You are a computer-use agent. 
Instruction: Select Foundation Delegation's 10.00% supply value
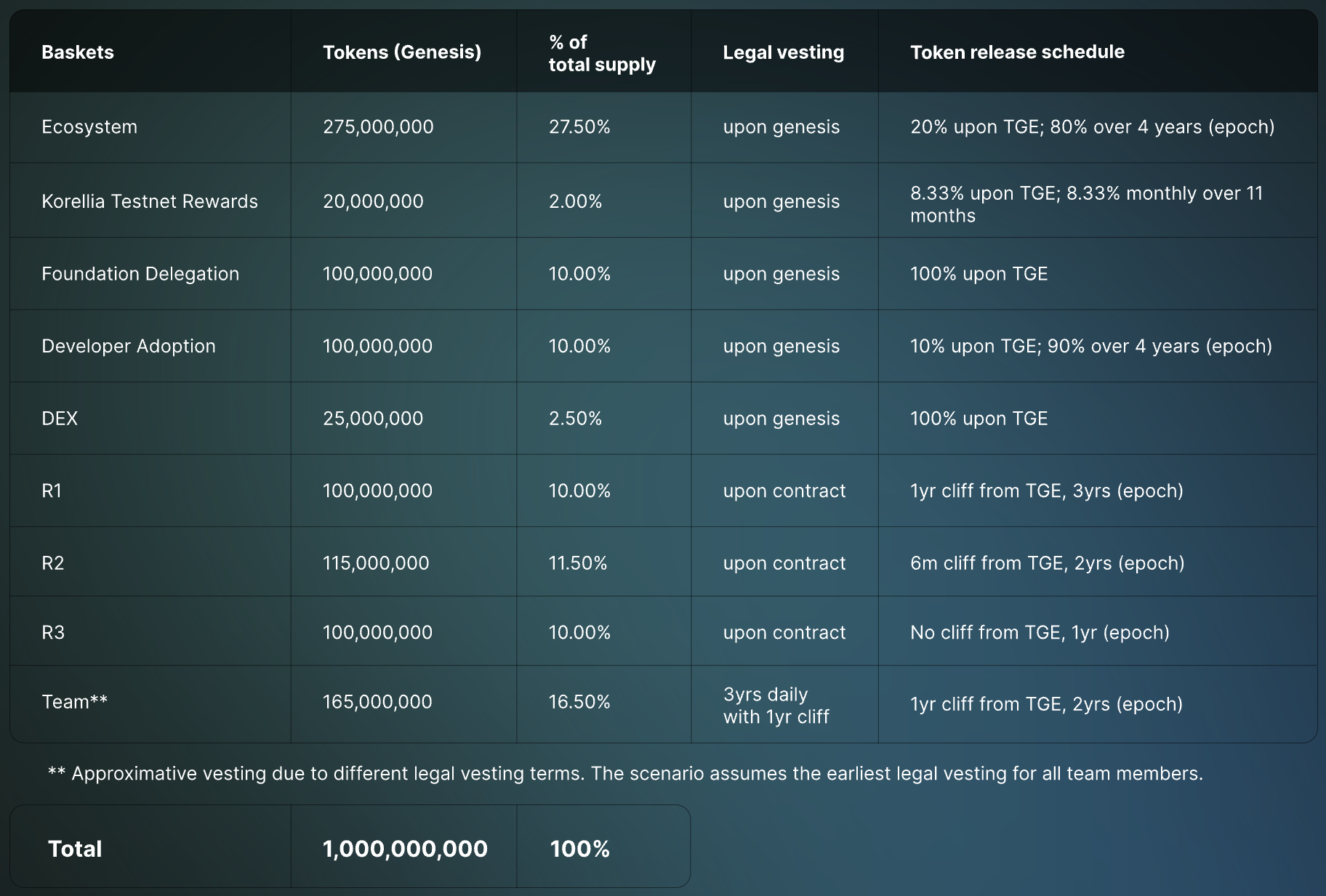(x=579, y=274)
